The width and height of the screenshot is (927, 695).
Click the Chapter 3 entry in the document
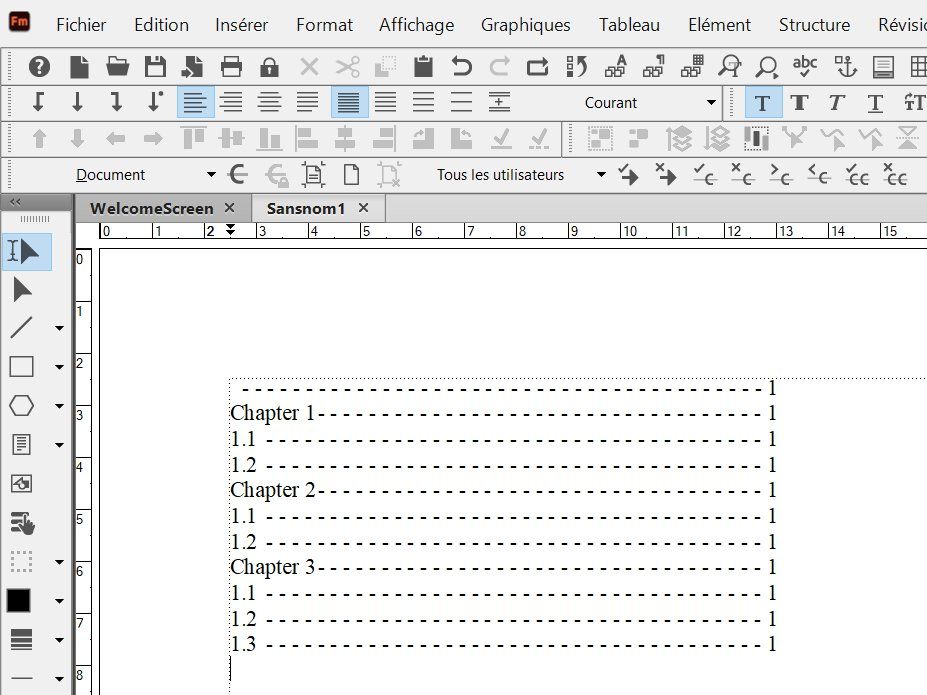pos(273,567)
